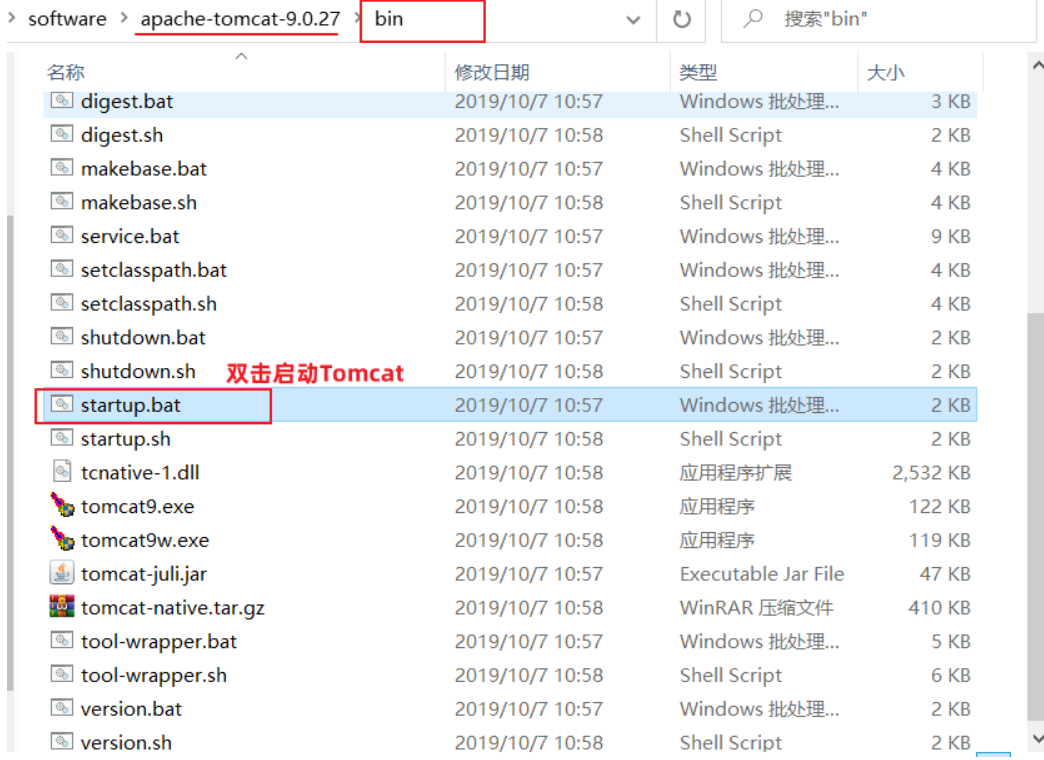Click the startup.bat file icon
This screenshot has width=1044, height=760.
click(x=62, y=404)
